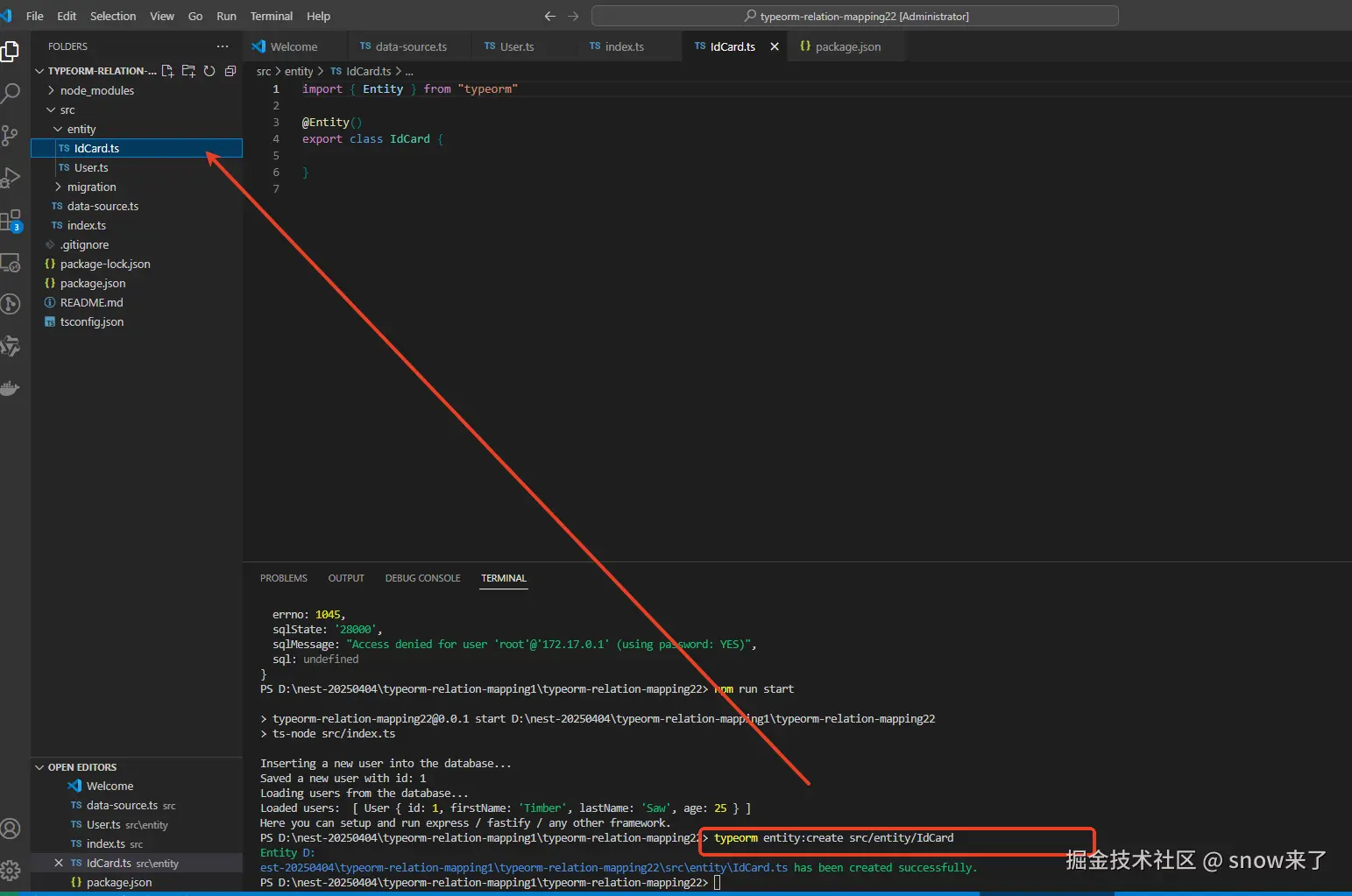Image resolution: width=1352 pixels, height=896 pixels.
Task: Close the IdCard.ts editor tab
Action: click(x=775, y=46)
